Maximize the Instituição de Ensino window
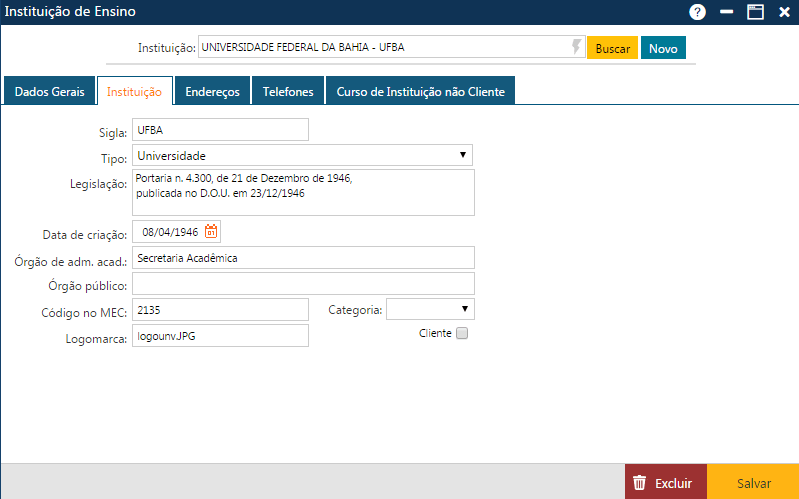799x499 pixels. pos(755,12)
